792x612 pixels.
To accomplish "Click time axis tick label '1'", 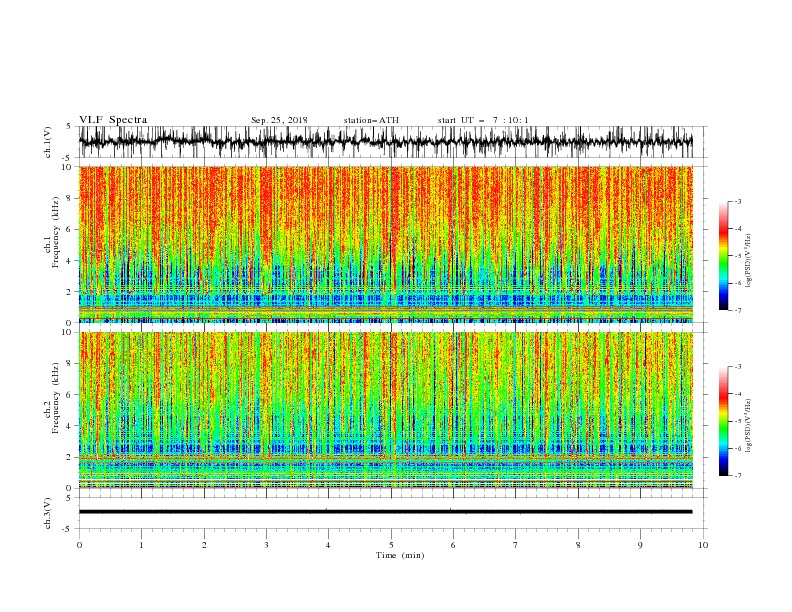I will (x=141, y=545).
